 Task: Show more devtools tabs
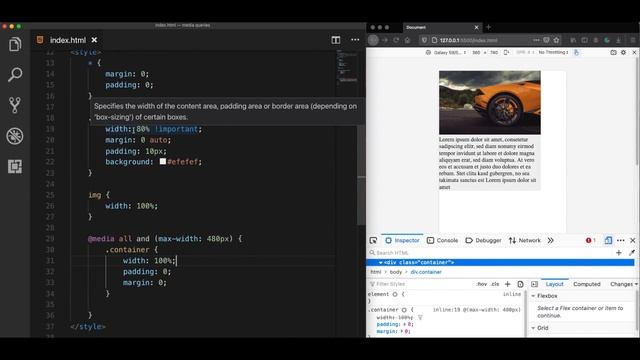[x=551, y=240]
